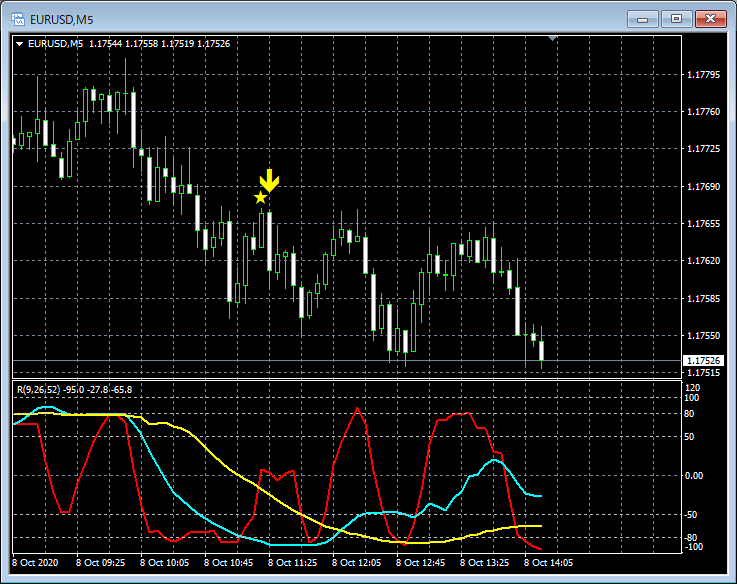Click the yellow down-arrow sell signal

pyautogui.click(x=269, y=180)
